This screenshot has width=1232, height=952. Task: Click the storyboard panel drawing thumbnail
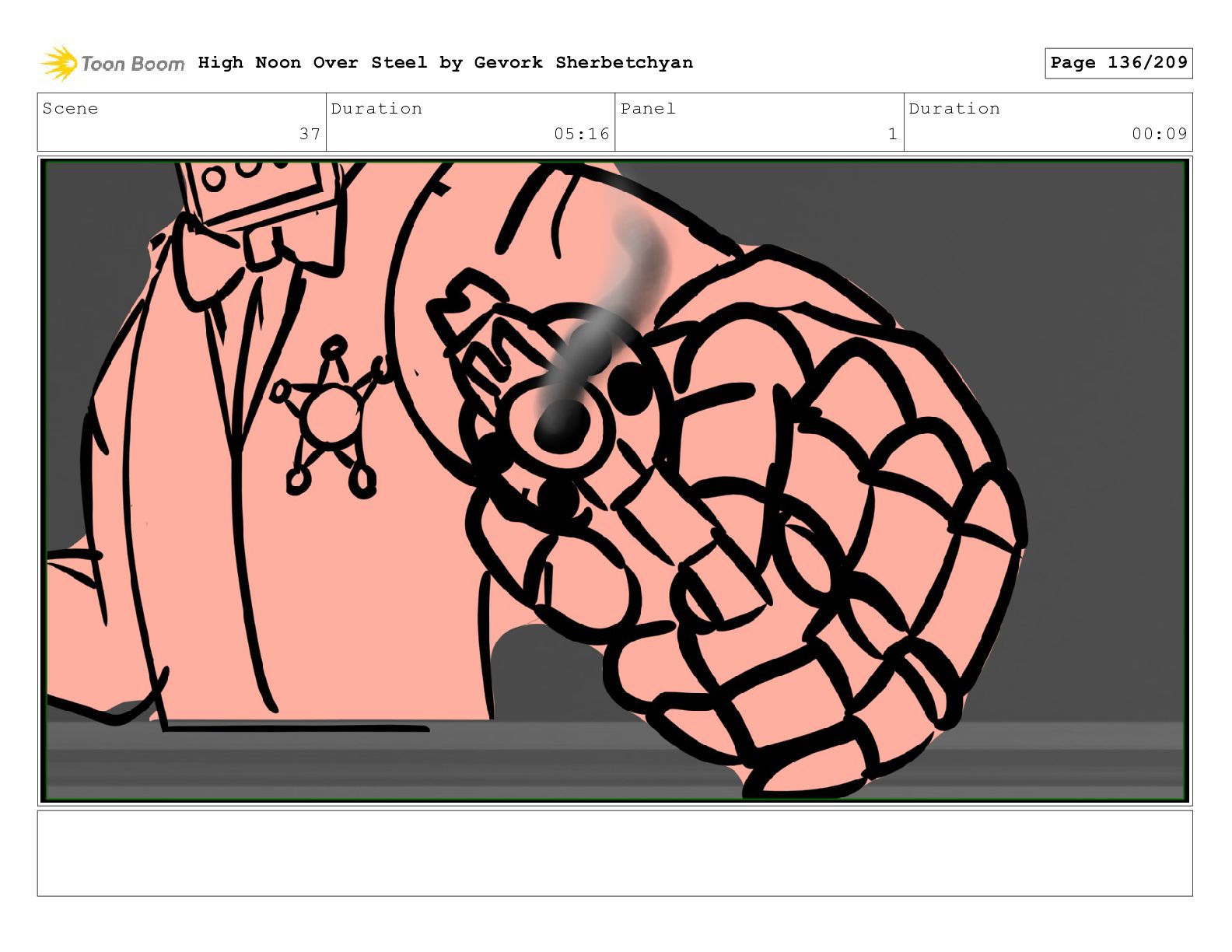point(614,480)
